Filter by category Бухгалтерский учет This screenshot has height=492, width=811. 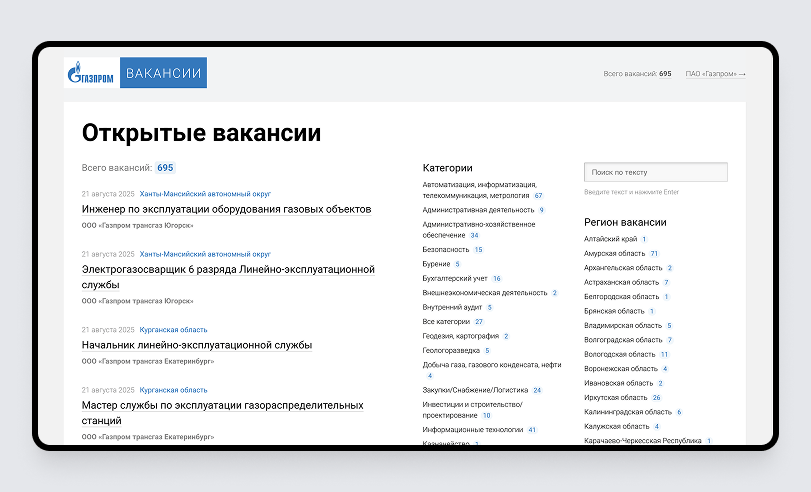pyautogui.click(x=455, y=278)
